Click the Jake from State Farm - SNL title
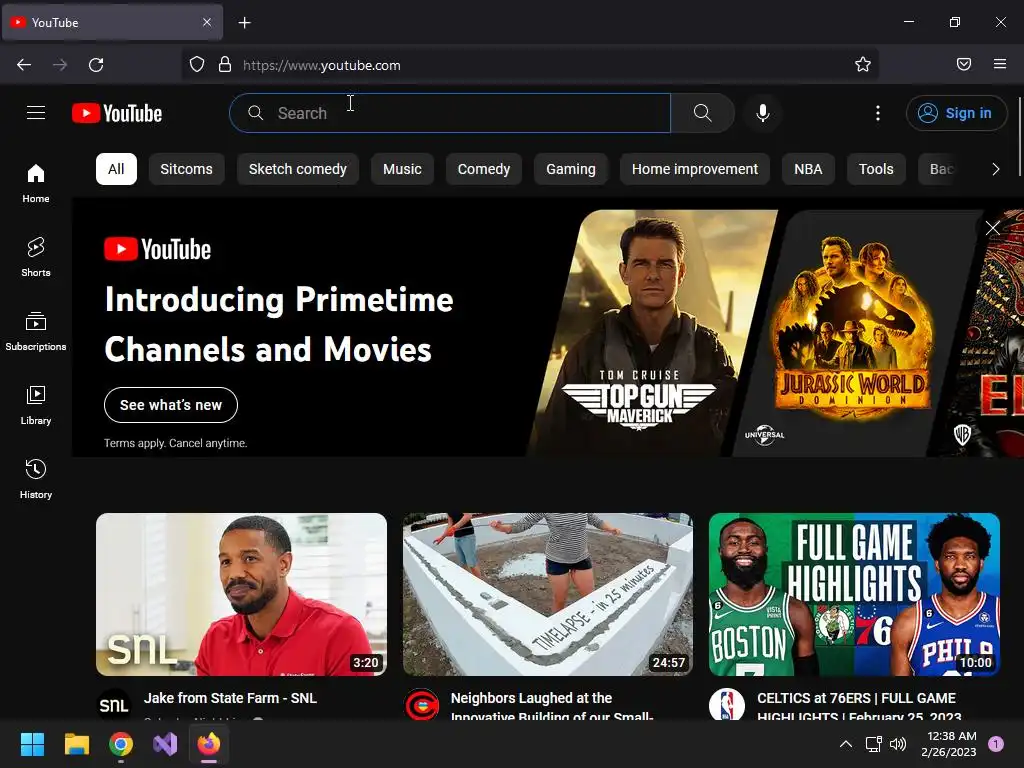The image size is (1024, 768). pos(231,698)
